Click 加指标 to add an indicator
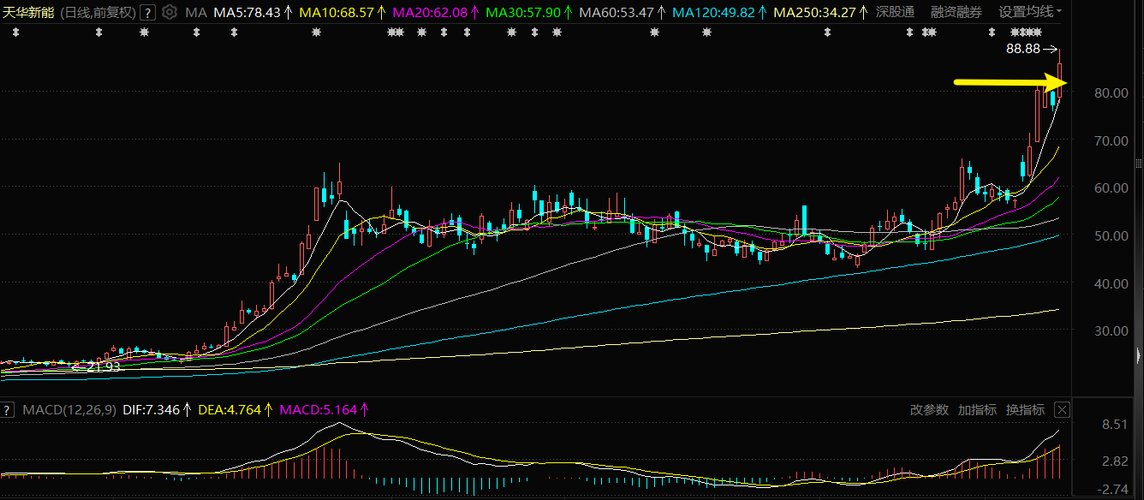The height and width of the screenshot is (500, 1144). click(x=977, y=409)
